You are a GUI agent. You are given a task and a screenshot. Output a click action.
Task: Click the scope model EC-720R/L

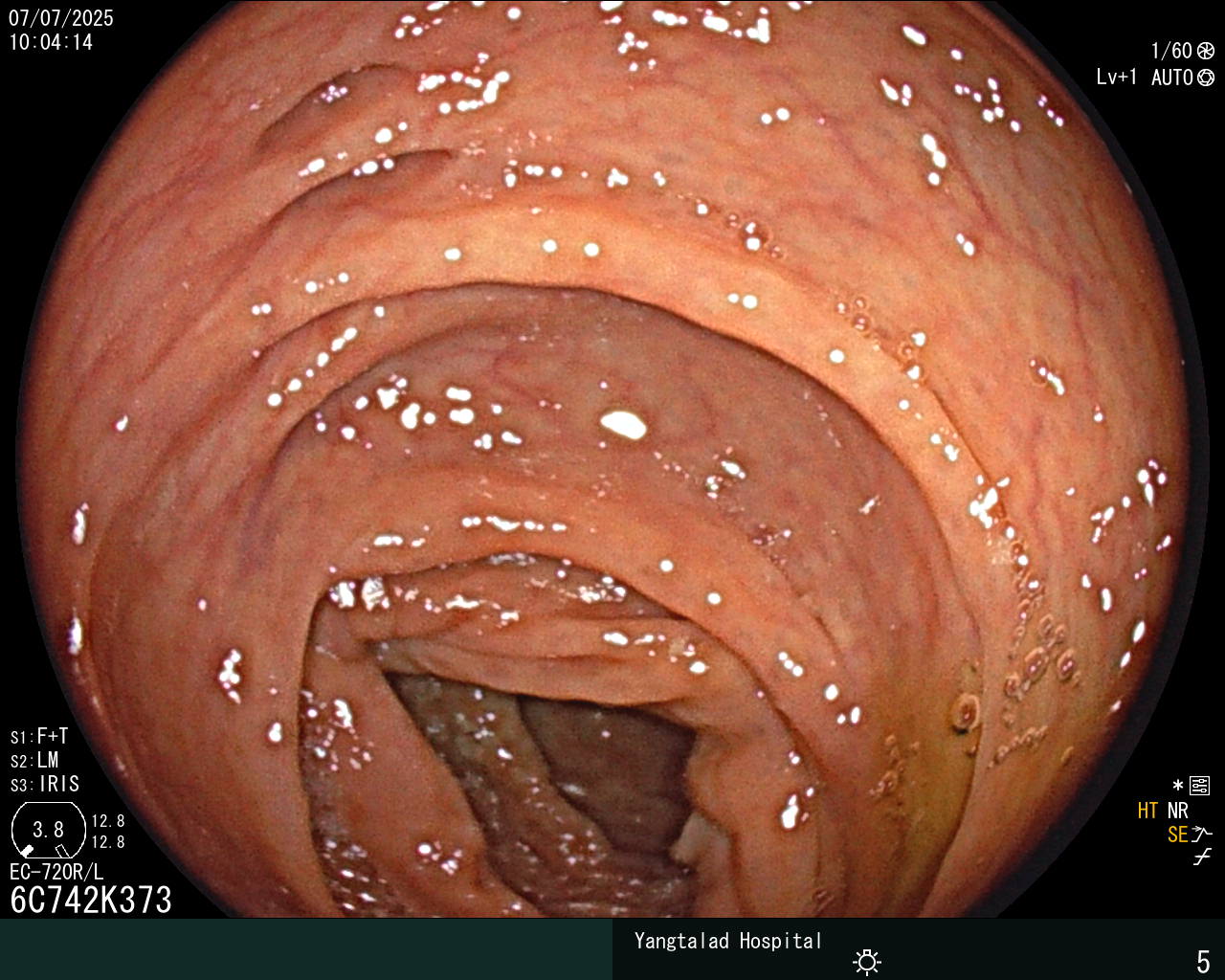[56, 872]
